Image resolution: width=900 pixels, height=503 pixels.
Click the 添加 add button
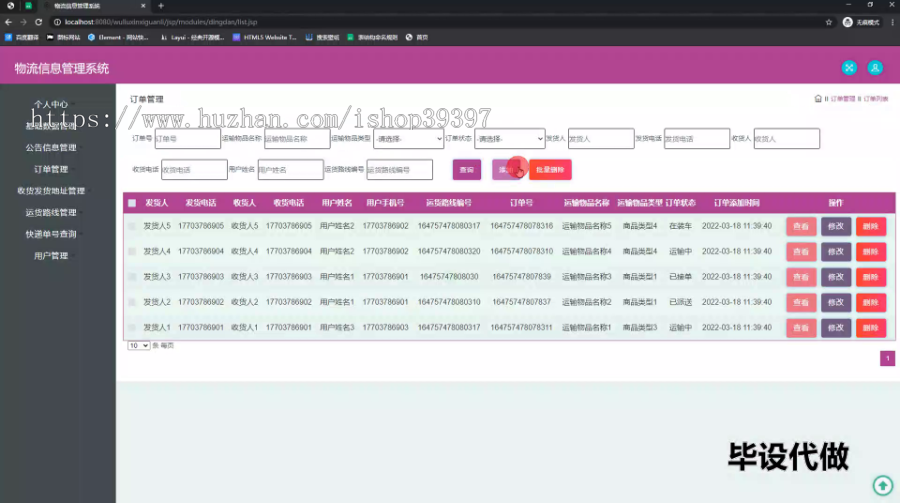coord(507,169)
